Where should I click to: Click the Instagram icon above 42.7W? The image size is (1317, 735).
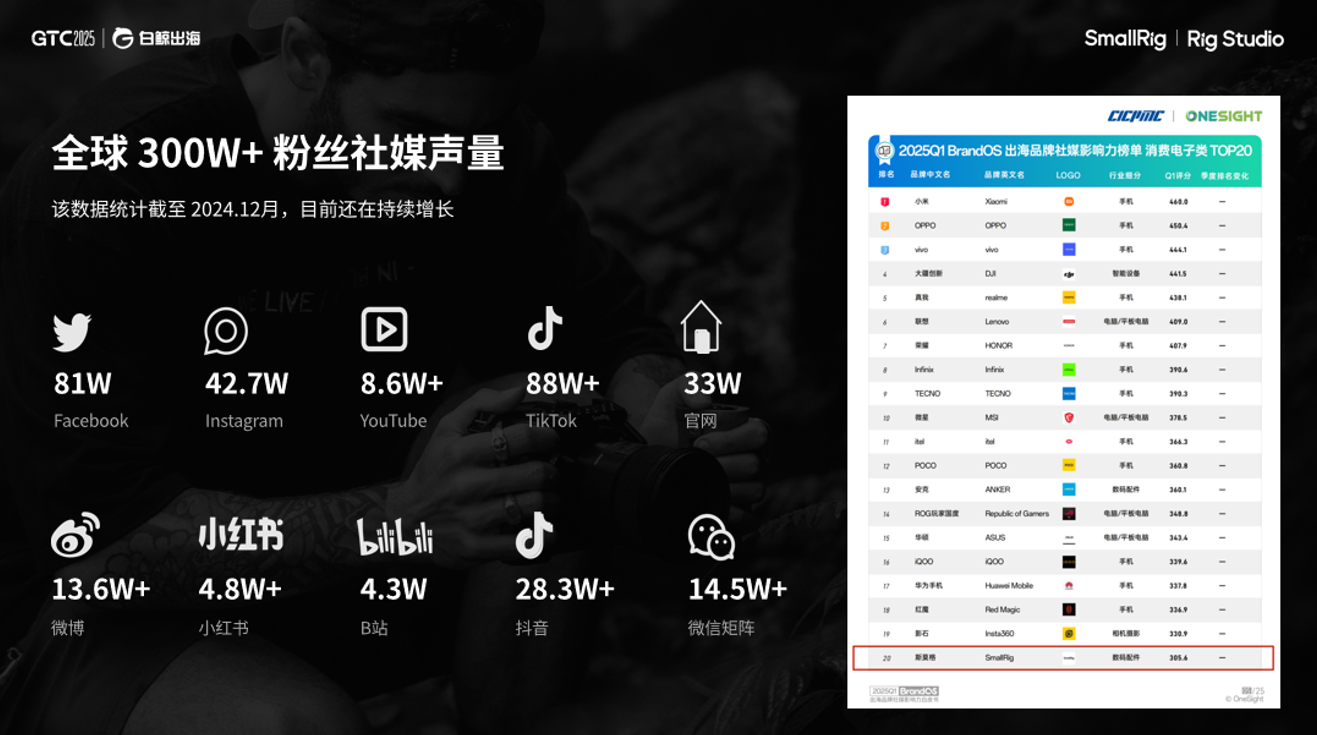point(225,330)
